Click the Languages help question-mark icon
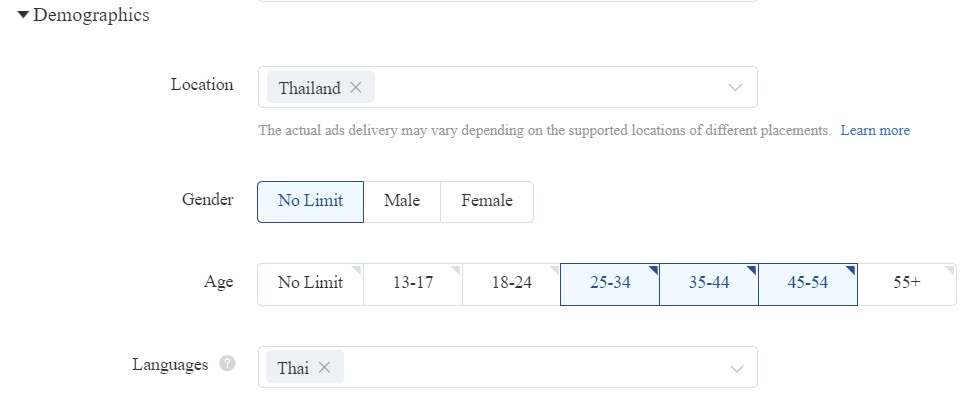 (227, 364)
